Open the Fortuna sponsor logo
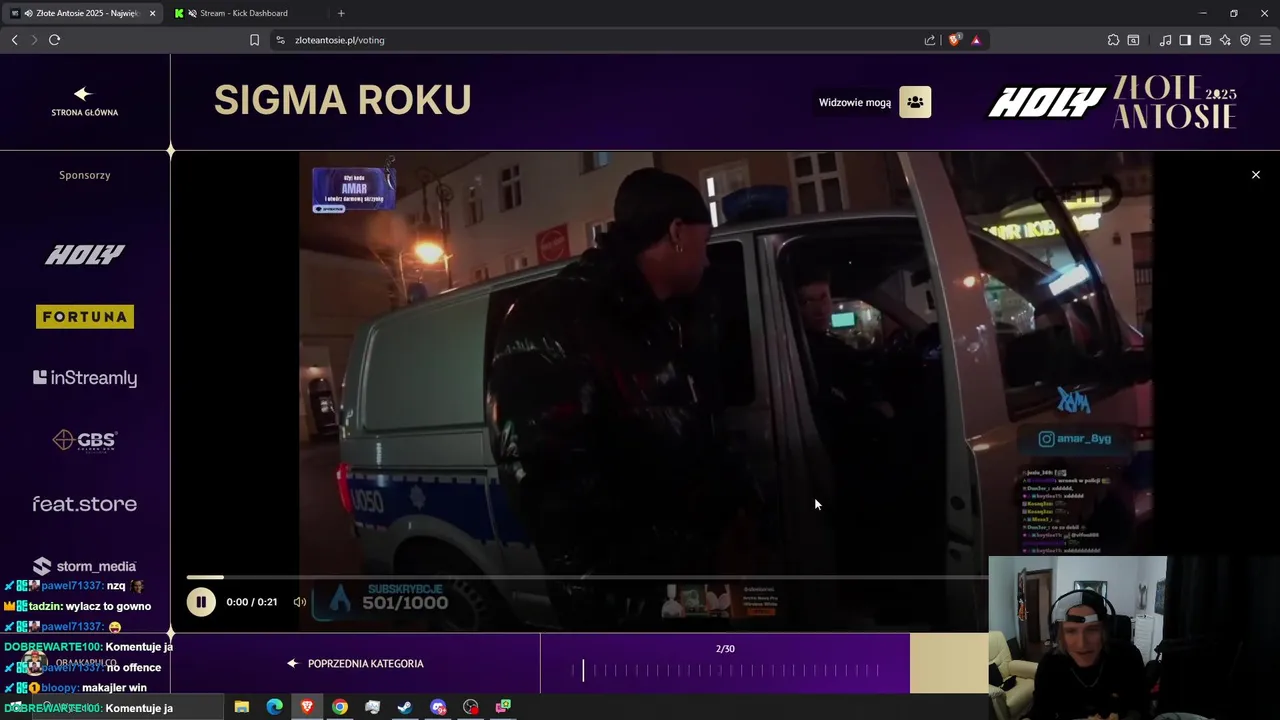The image size is (1280, 720). pos(85,317)
